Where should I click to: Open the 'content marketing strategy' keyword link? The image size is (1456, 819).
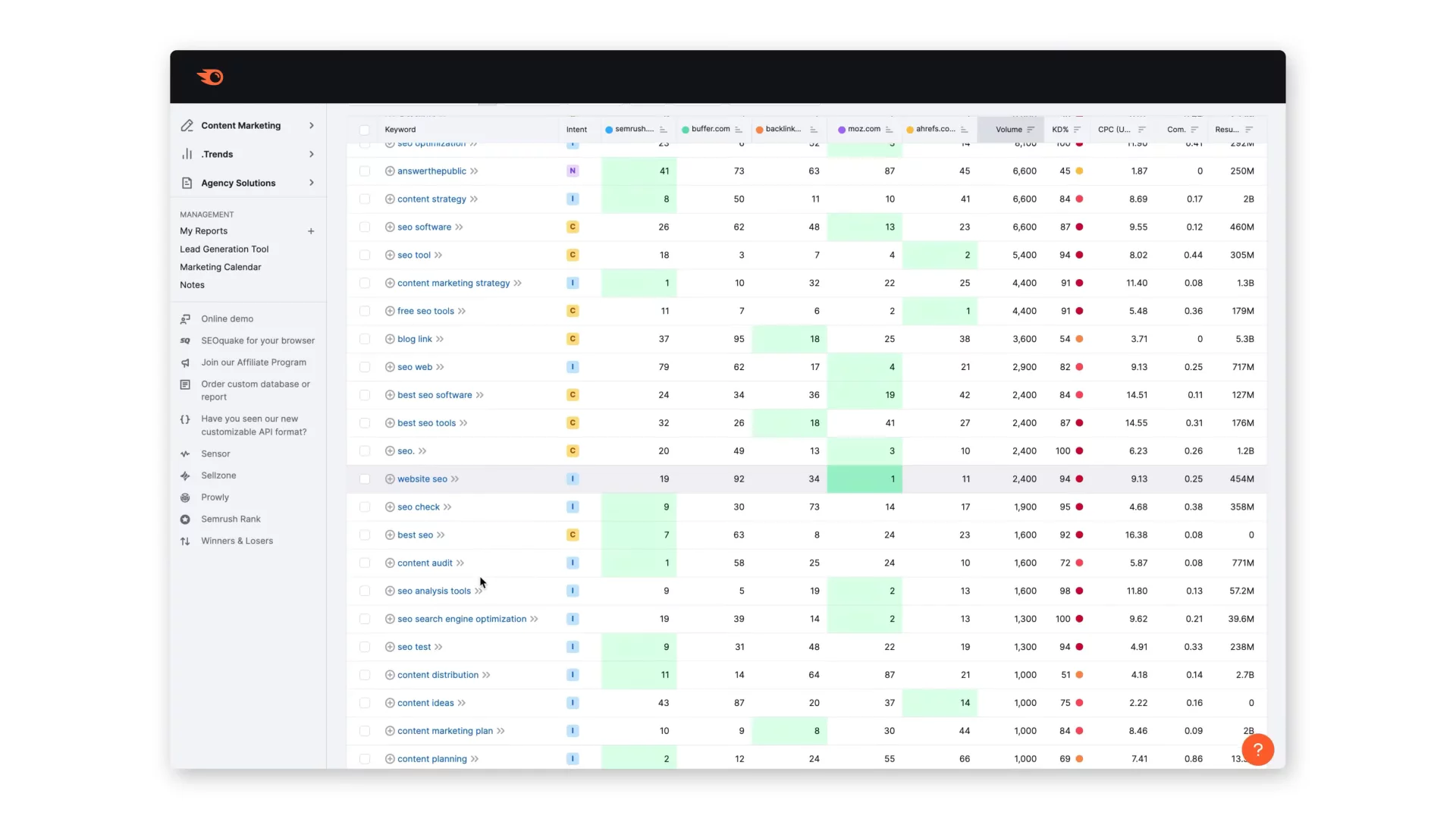[x=453, y=283]
